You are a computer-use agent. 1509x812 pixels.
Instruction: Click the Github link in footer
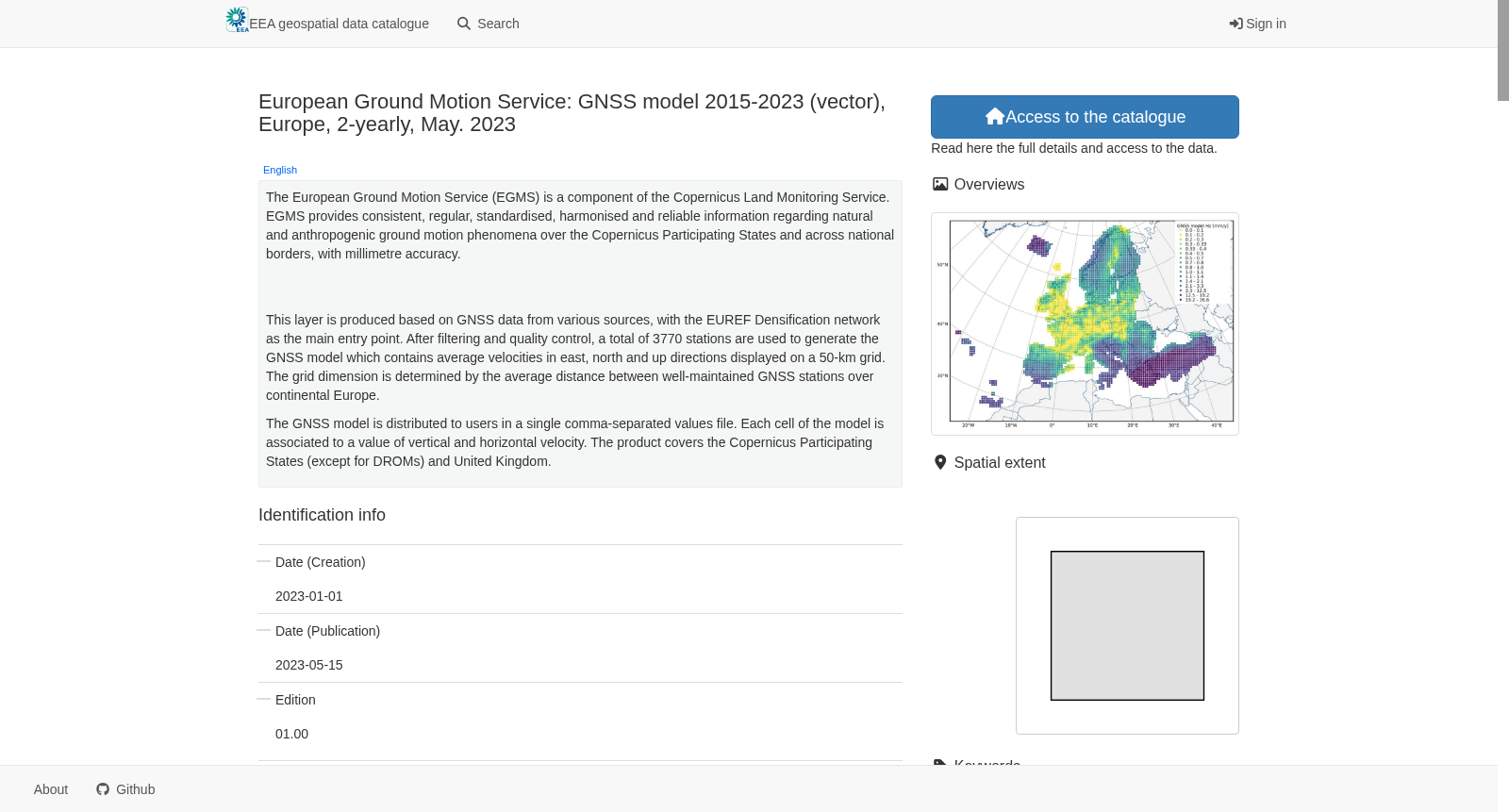tap(125, 789)
